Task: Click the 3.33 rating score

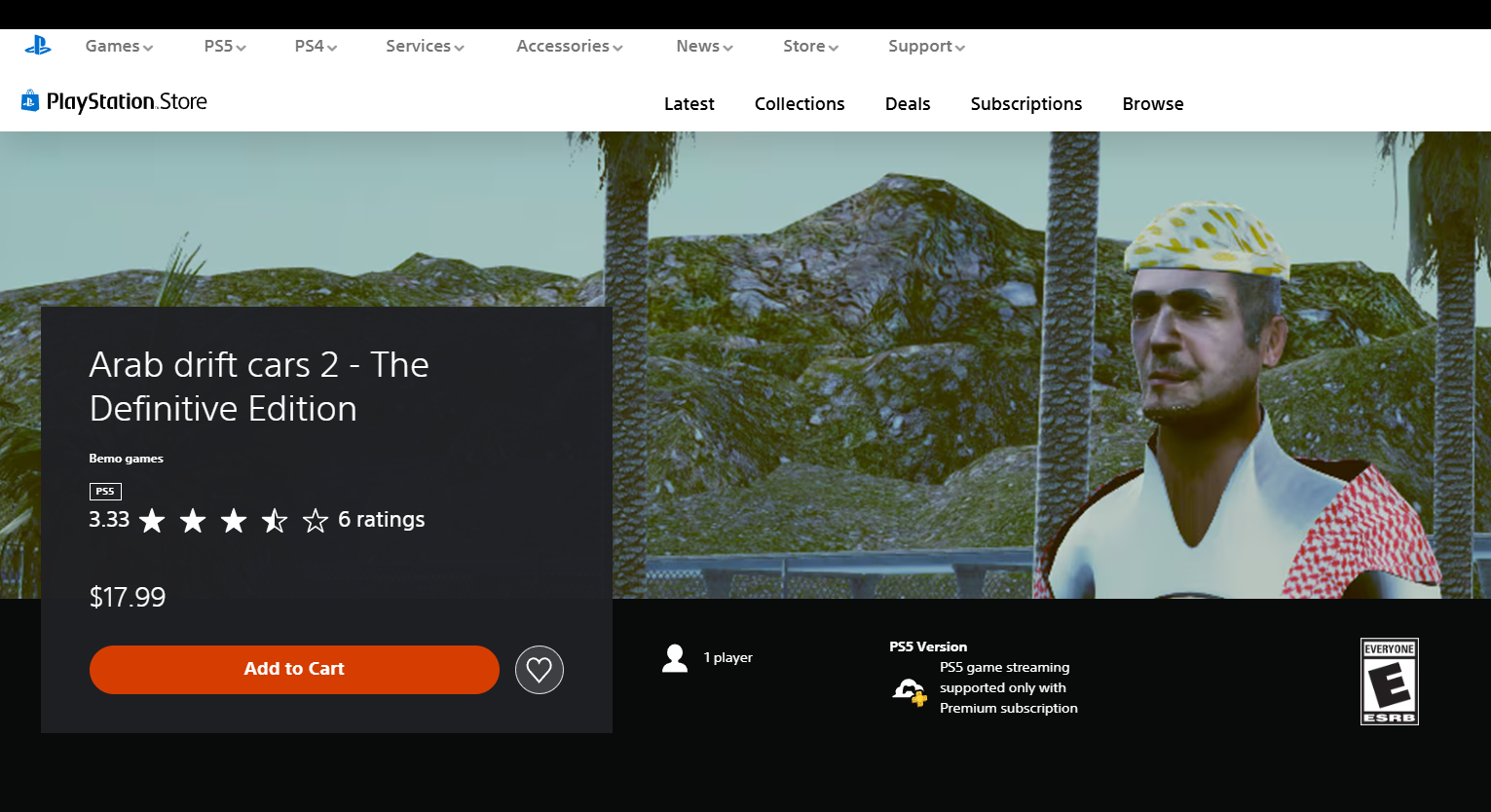Action: click(x=109, y=520)
